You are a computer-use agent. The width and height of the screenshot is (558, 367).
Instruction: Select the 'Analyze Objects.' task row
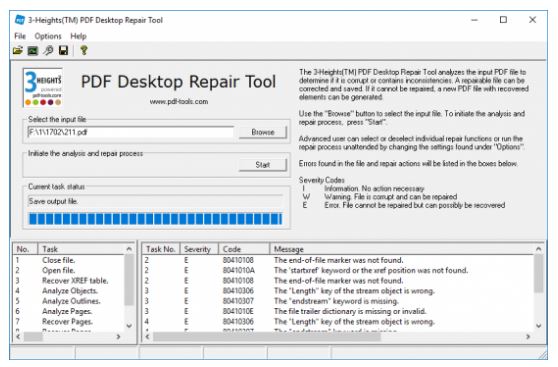(69, 291)
